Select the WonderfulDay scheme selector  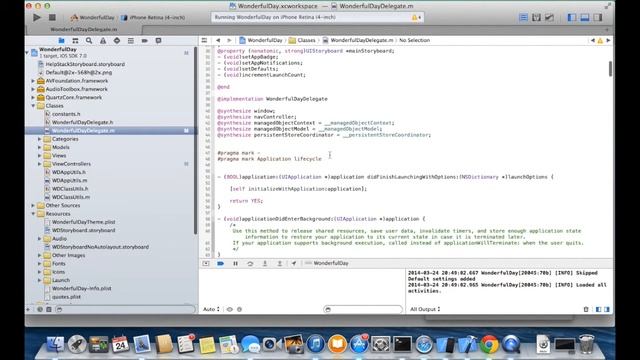[x=93, y=18]
